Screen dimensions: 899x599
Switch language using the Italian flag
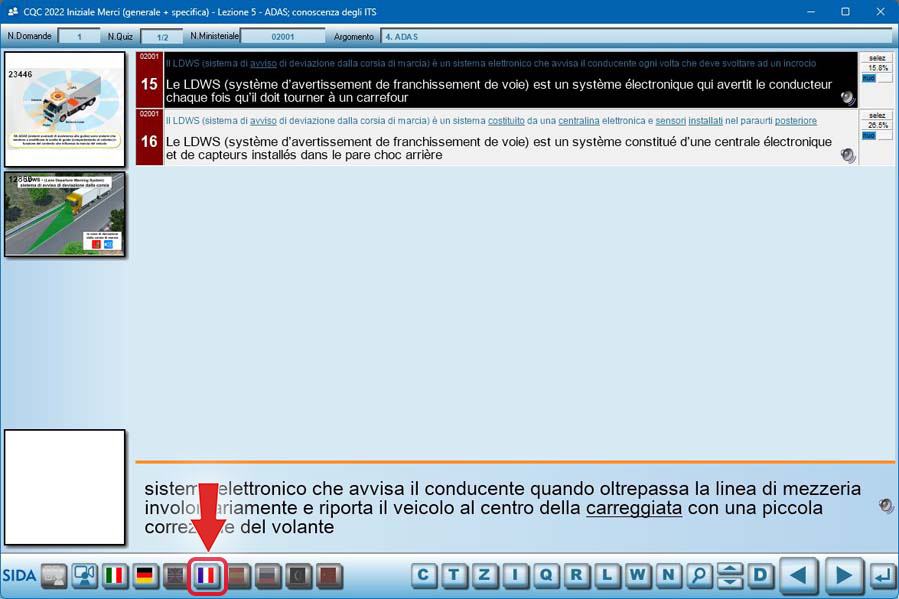click(115, 576)
